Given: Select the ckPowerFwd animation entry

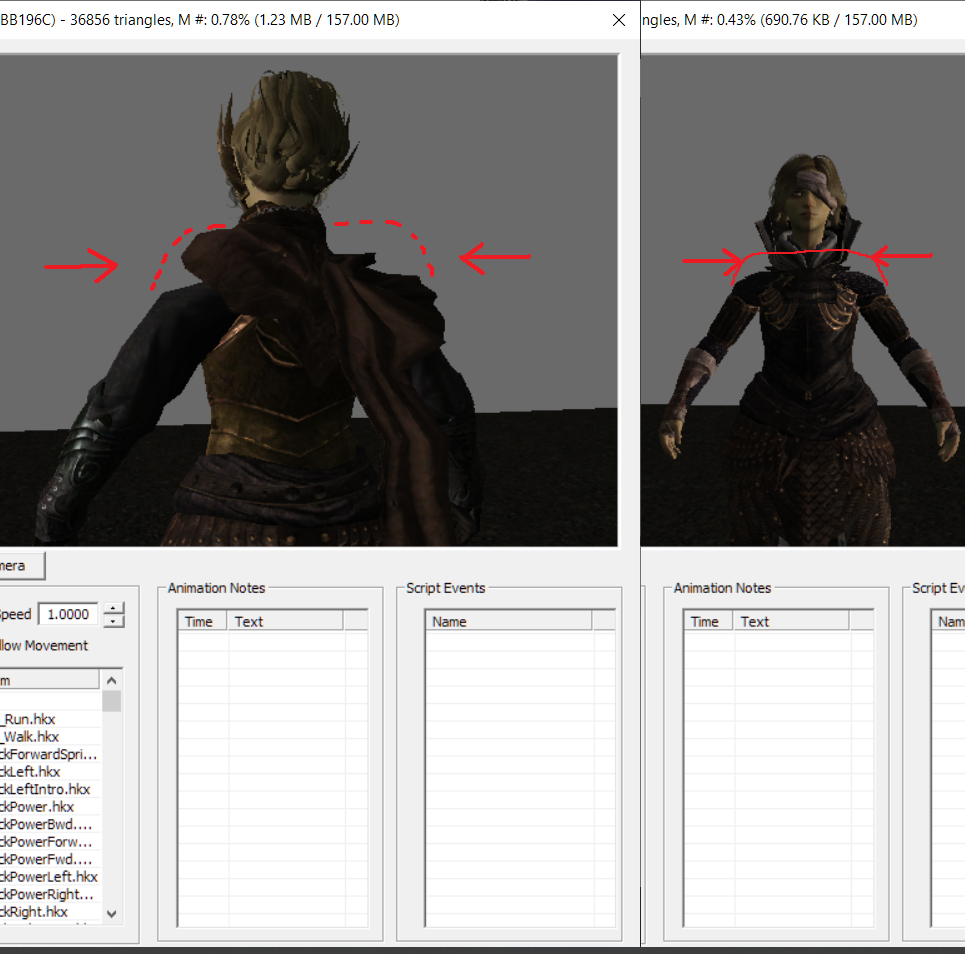Looking at the screenshot, I should tap(50, 859).
